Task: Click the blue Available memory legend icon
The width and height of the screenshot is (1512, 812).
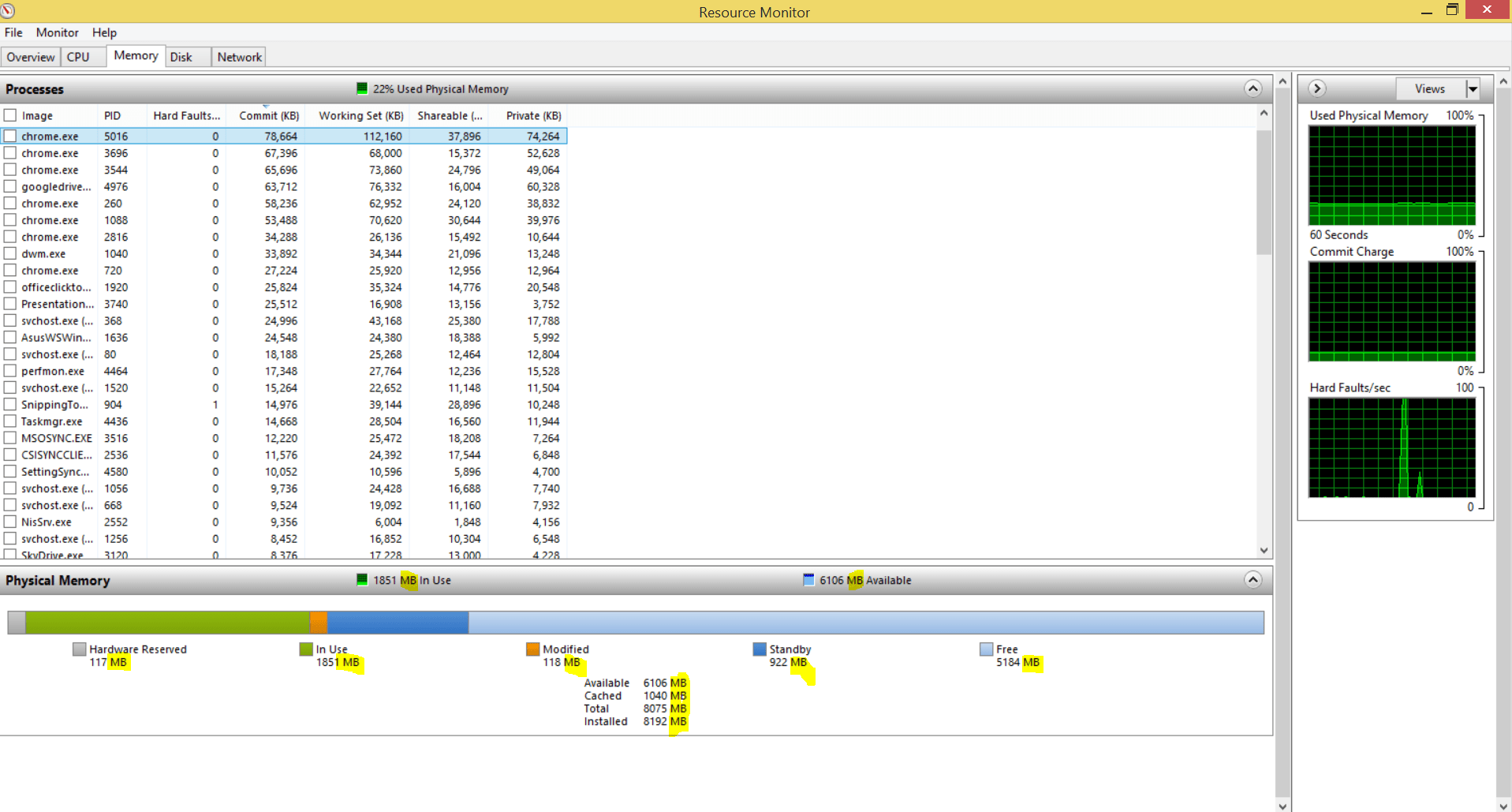Action: pyautogui.click(x=809, y=580)
